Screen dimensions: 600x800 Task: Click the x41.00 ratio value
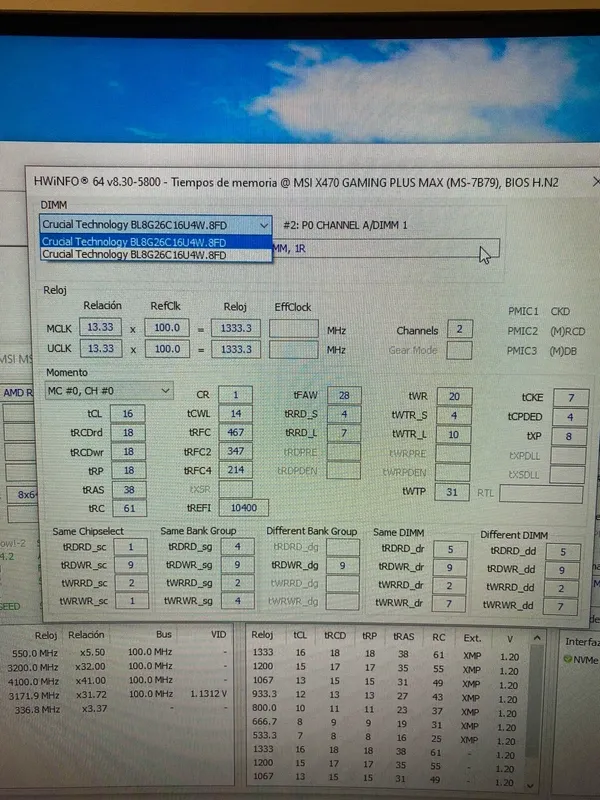[90, 681]
